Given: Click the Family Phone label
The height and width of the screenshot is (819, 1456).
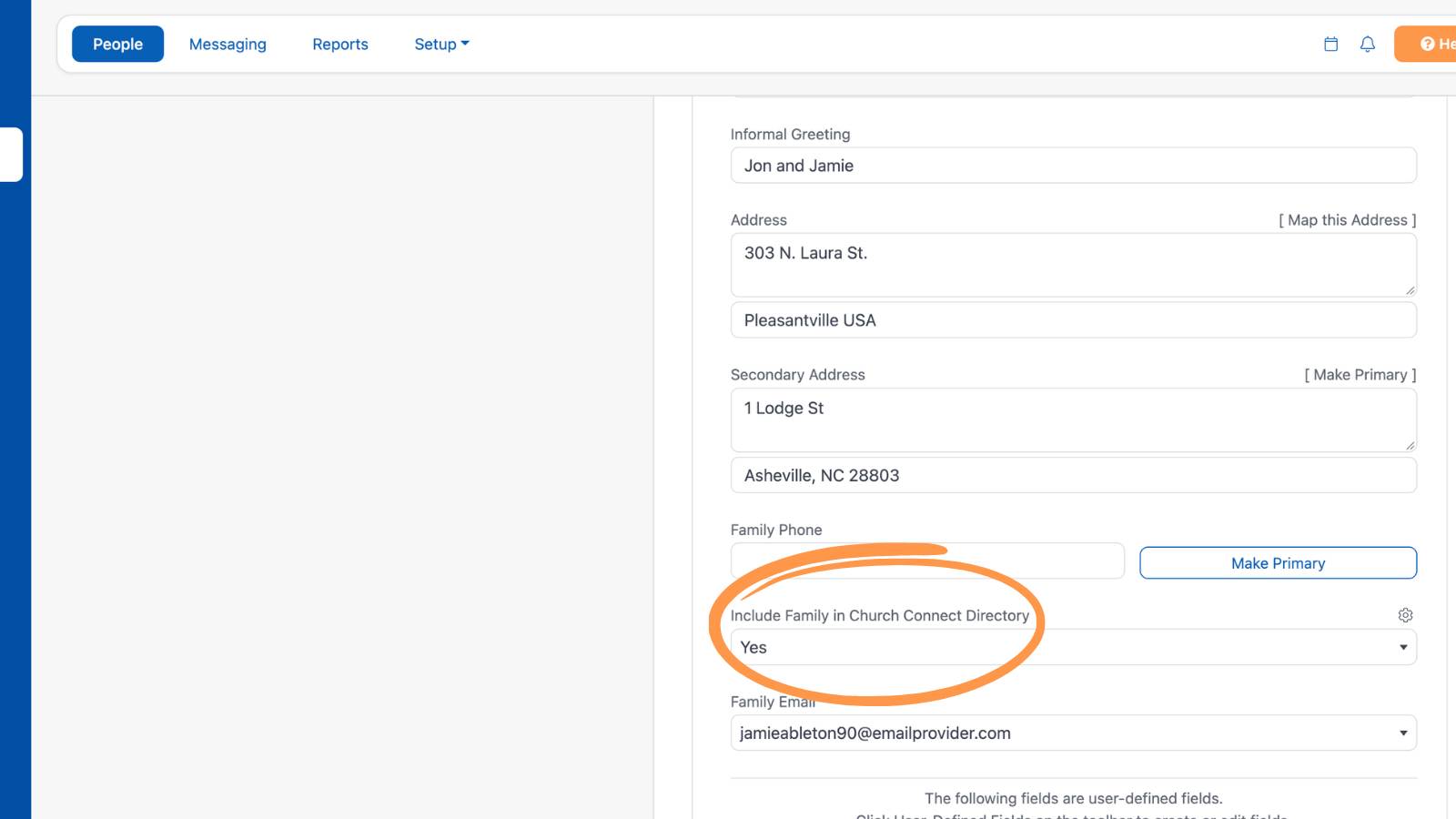Looking at the screenshot, I should coord(776,530).
